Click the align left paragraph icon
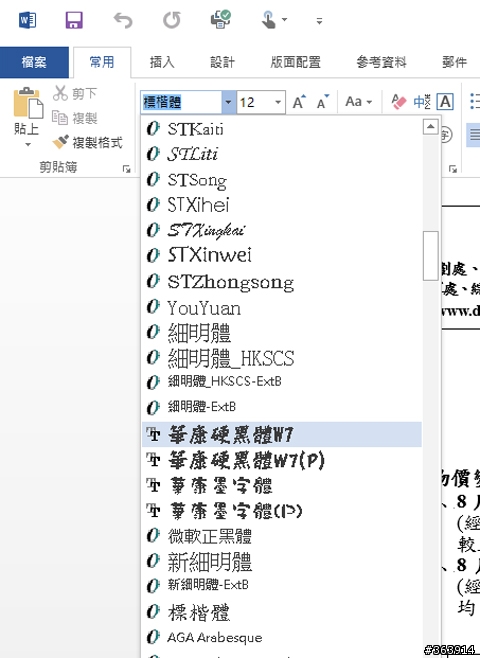The image size is (480, 658). (x=473, y=135)
